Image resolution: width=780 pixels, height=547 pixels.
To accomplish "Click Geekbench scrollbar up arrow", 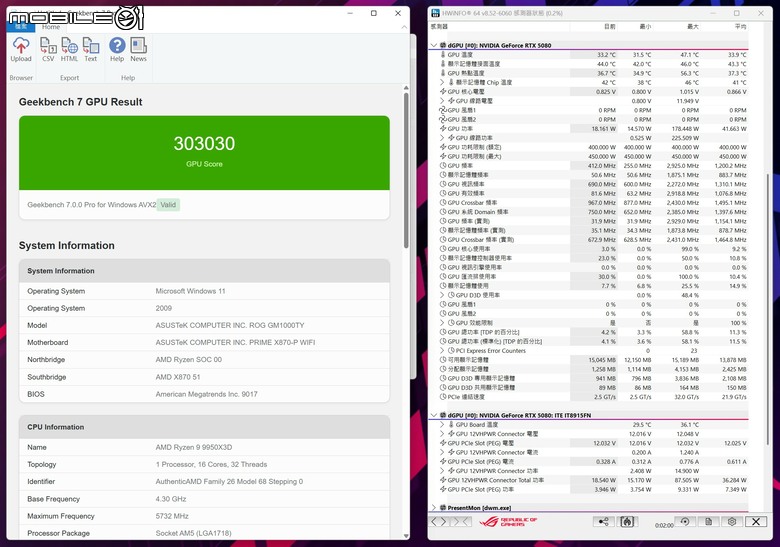I will [406, 88].
